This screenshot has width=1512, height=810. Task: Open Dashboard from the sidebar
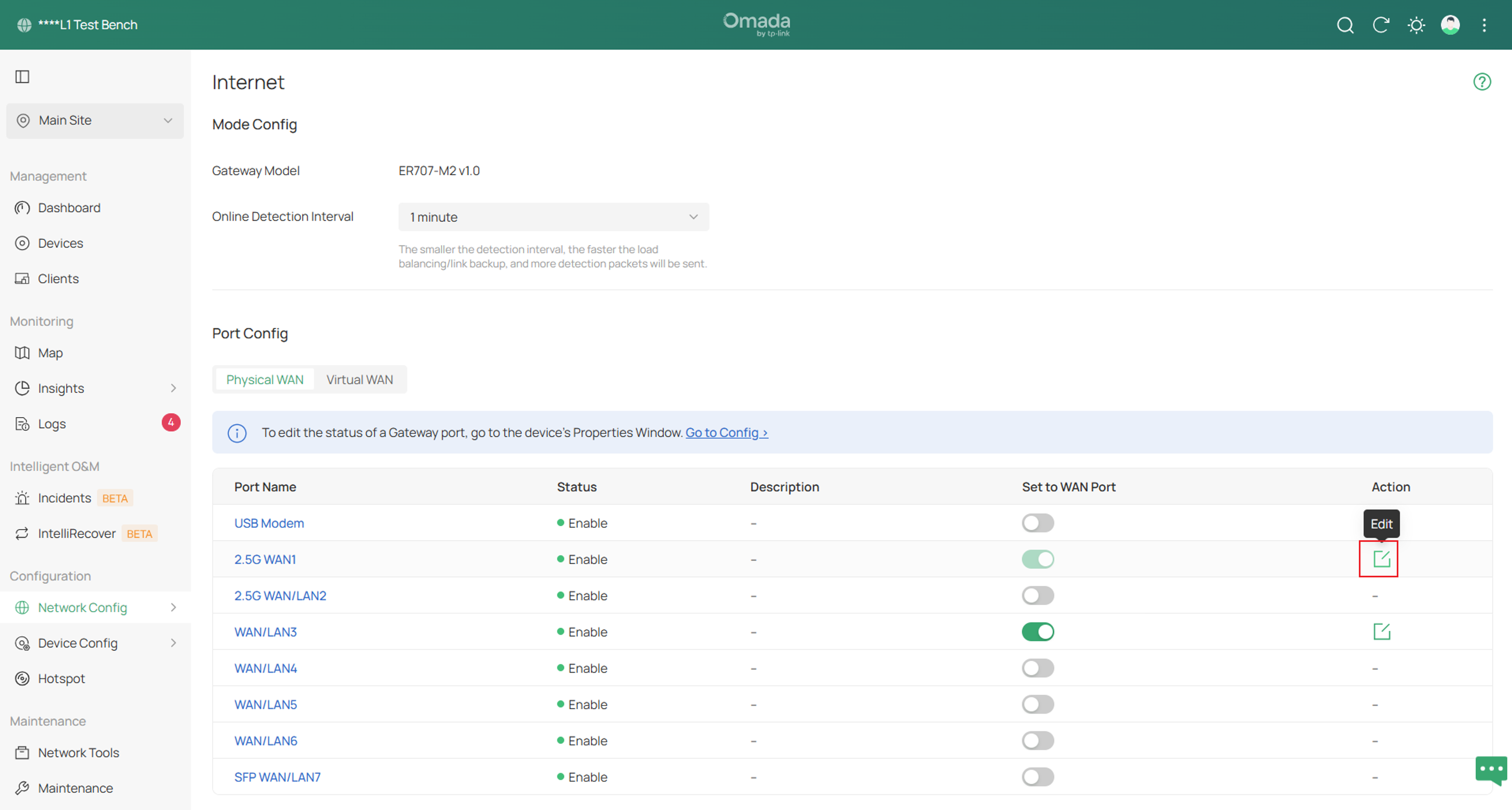click(x=69, y=208)
